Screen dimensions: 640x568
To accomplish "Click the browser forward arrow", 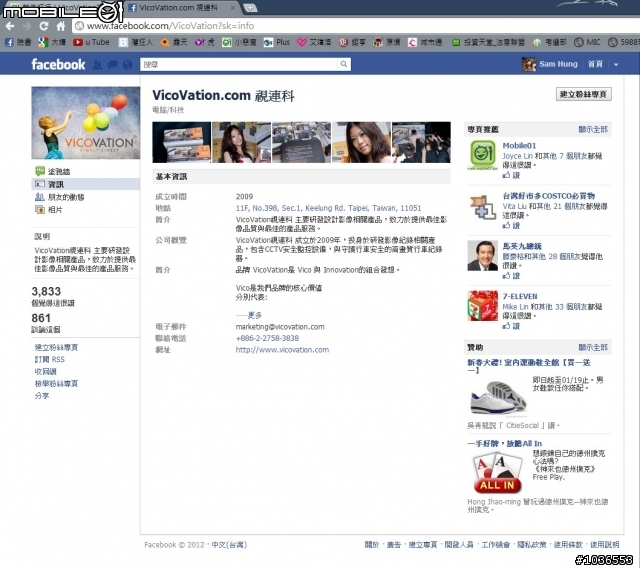I will (27, 26).
